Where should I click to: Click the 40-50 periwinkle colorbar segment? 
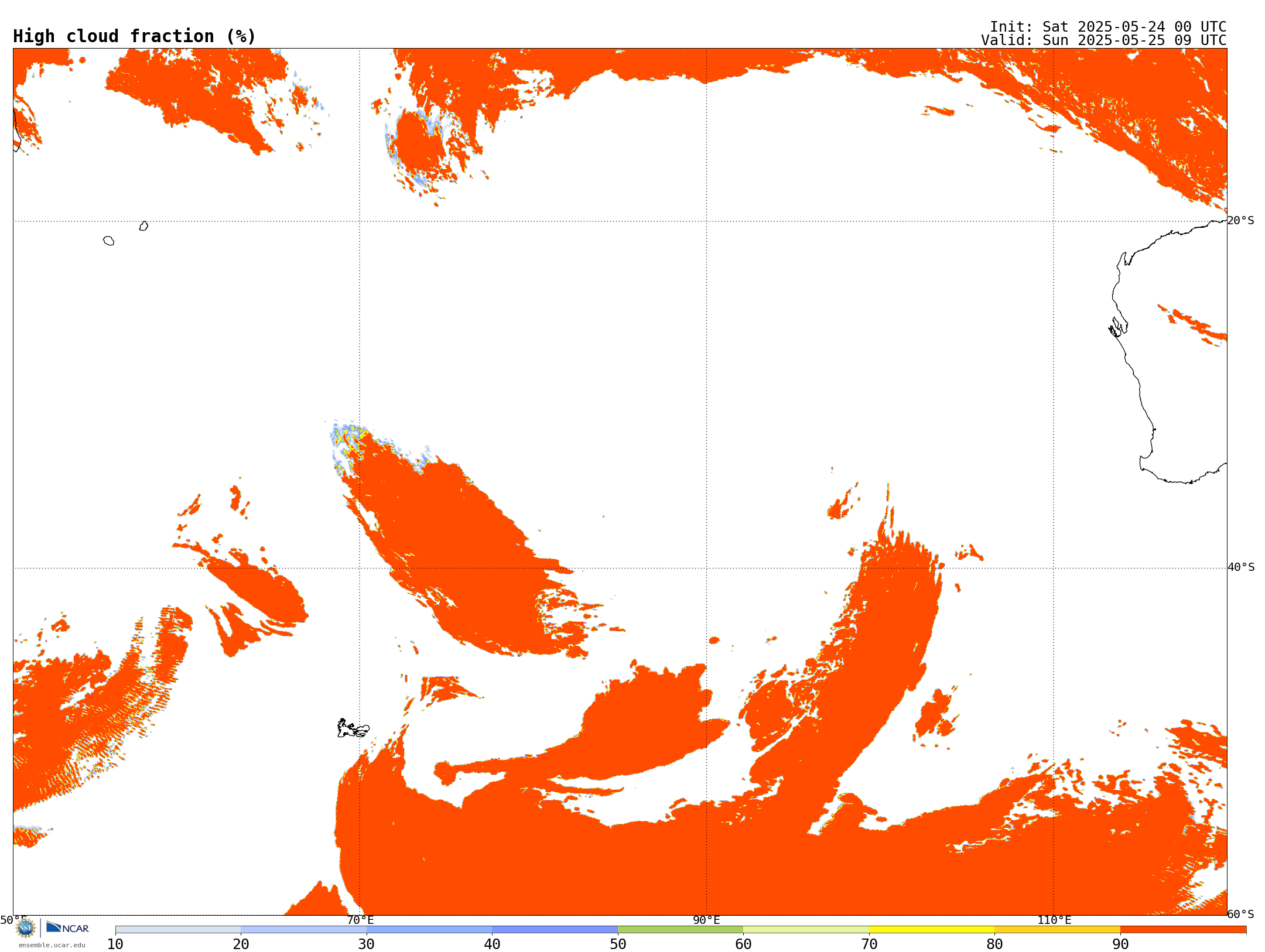tap(555, 930)
